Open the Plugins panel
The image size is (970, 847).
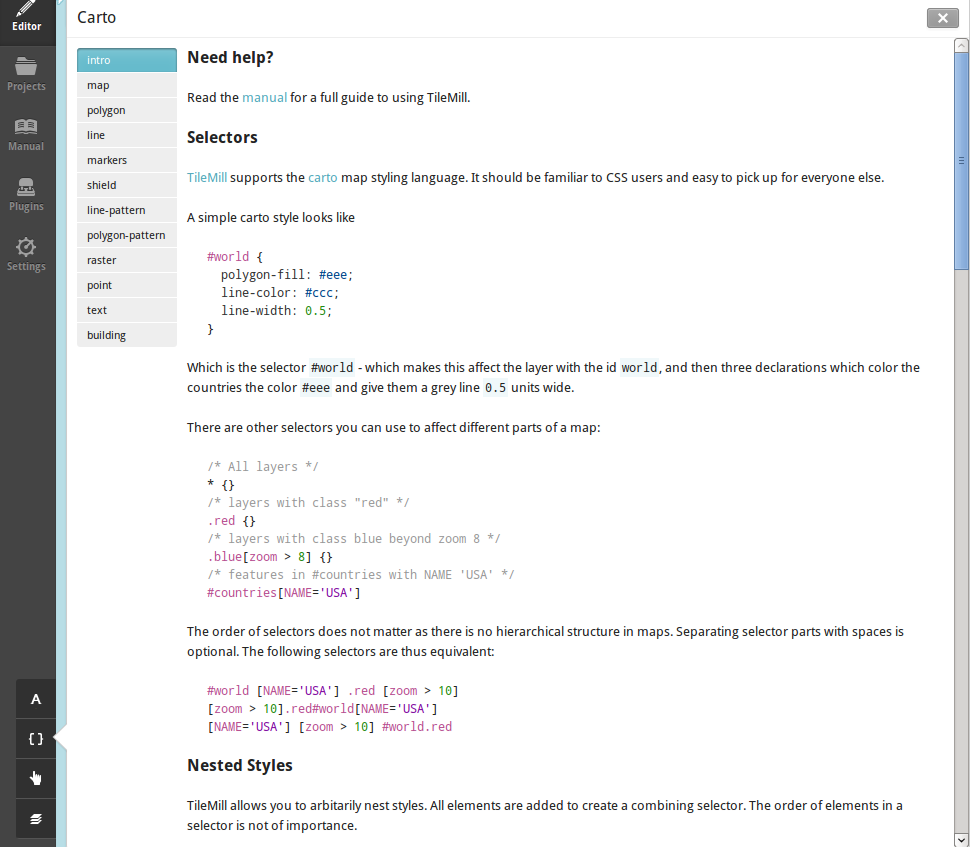27,195
